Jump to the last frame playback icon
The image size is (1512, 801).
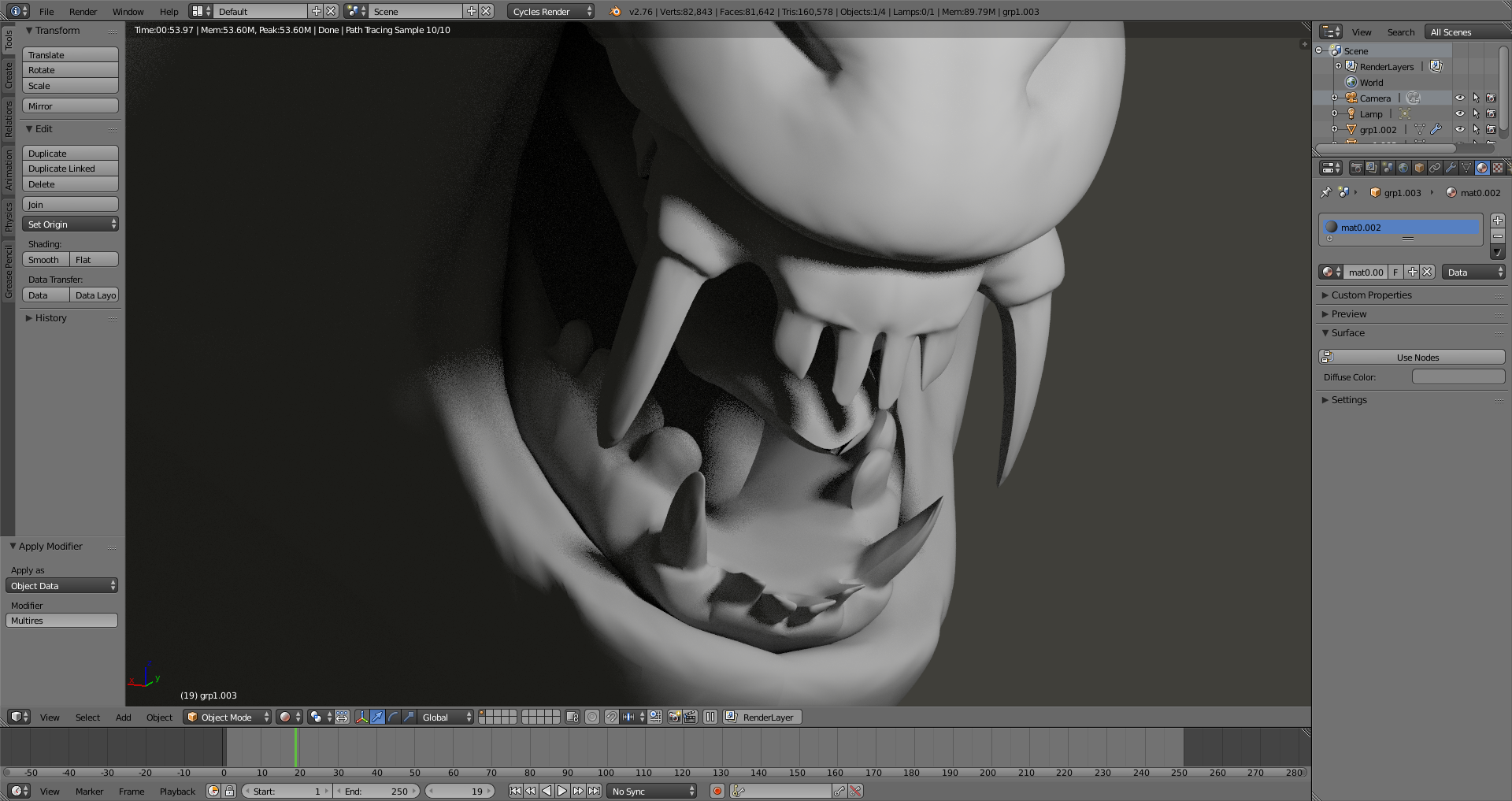[594, 791]
